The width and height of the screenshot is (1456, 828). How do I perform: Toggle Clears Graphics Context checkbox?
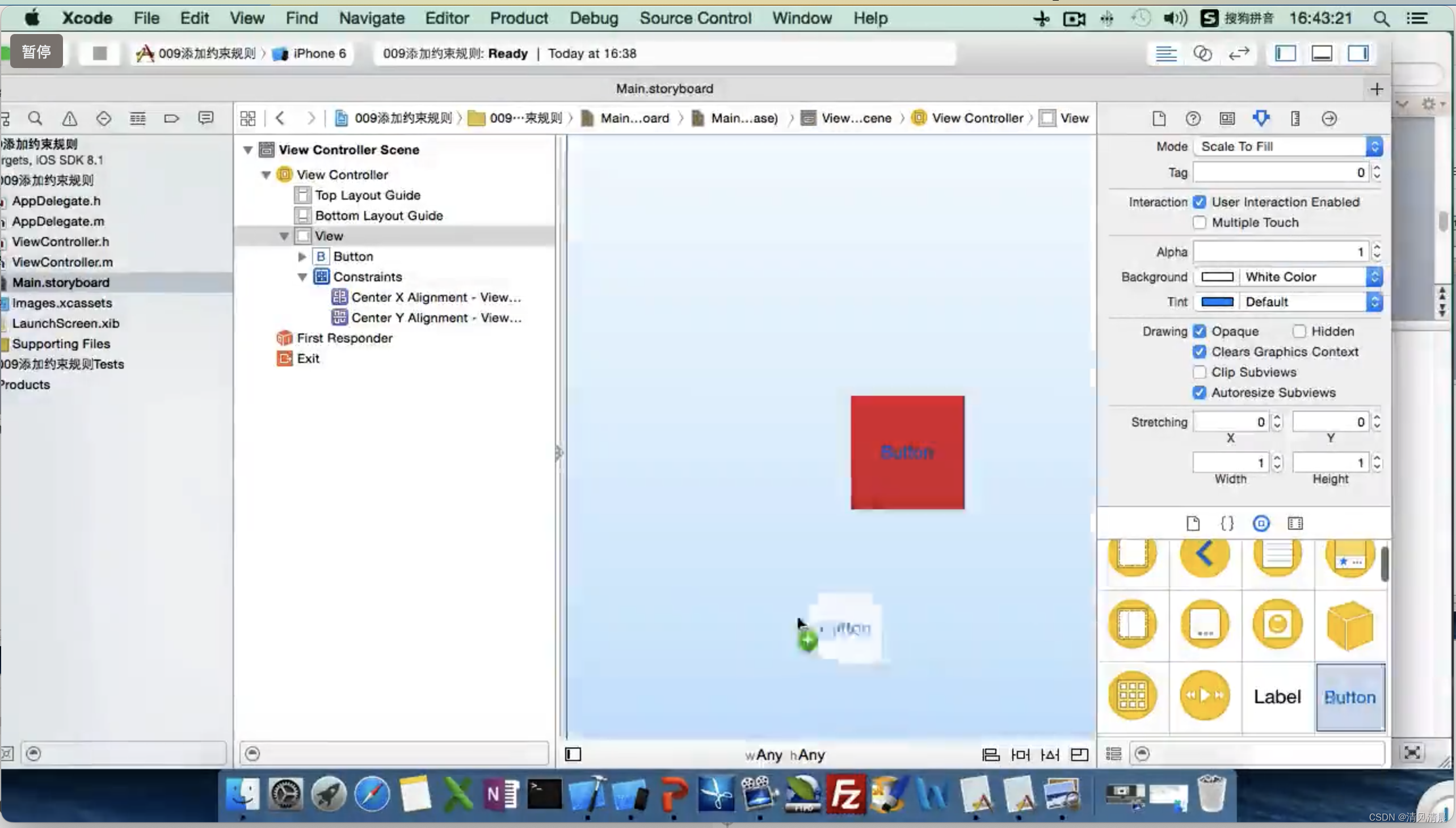click(x=1200, y=352)
